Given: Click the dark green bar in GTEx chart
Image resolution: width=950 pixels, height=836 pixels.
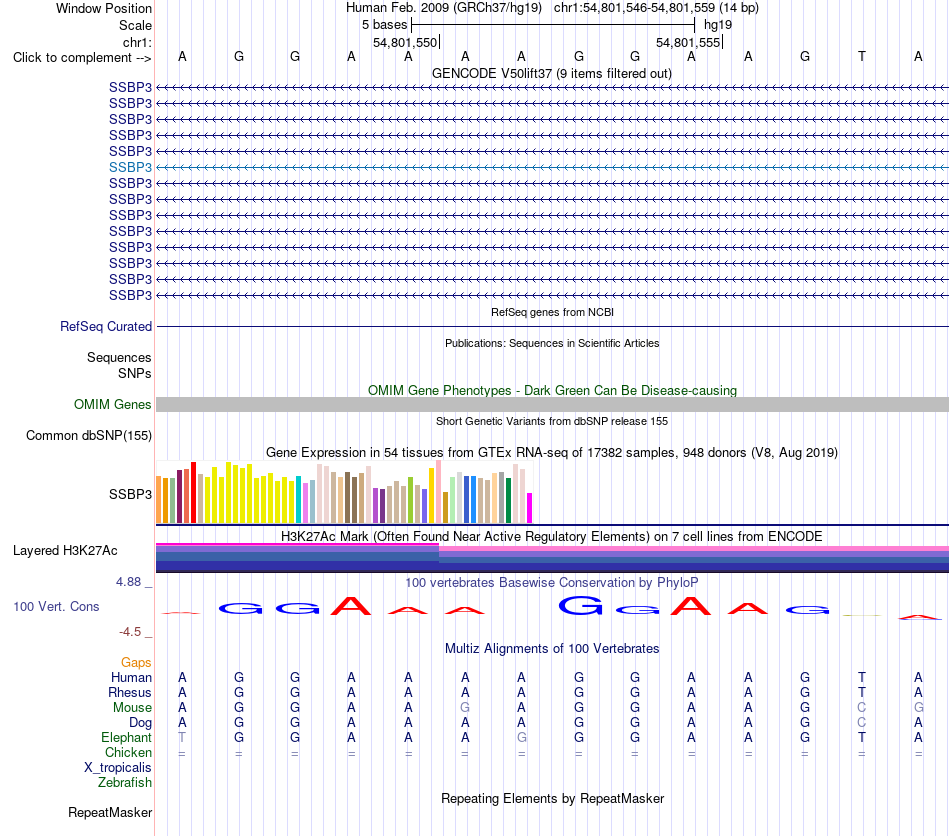Looking at the screenshot, I should tap(509, 500).
